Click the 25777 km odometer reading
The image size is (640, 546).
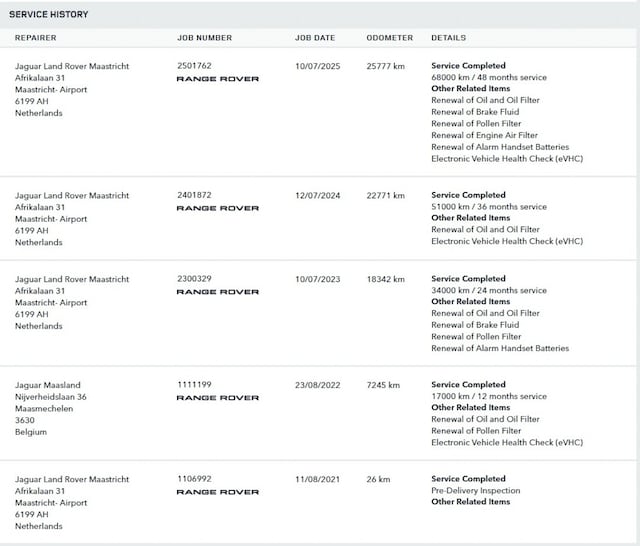tap(385, 66)
